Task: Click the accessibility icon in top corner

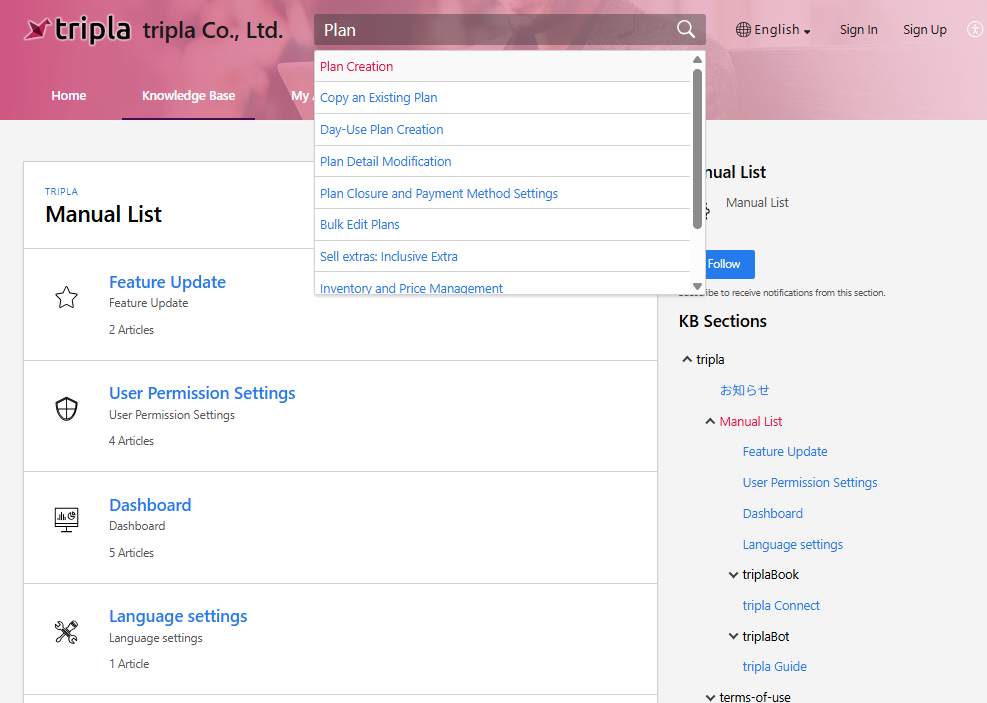Action: pos(975,30)
